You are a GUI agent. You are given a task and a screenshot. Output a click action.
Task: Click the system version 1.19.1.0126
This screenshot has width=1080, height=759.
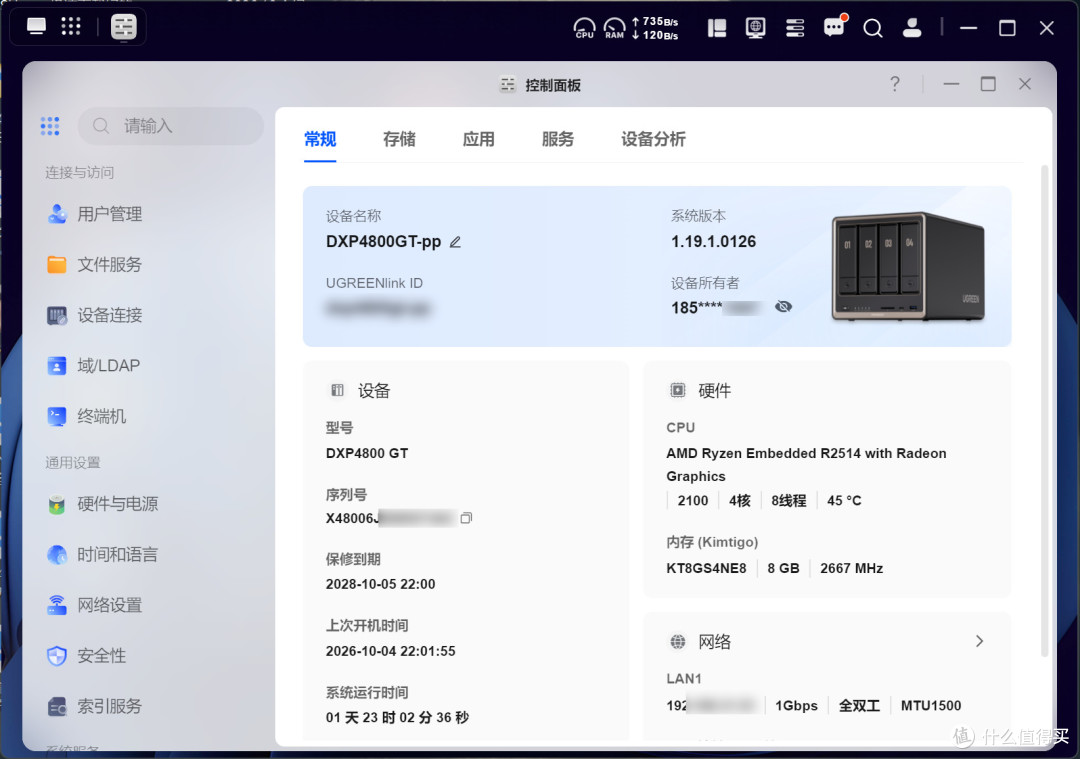coord(714,242)
